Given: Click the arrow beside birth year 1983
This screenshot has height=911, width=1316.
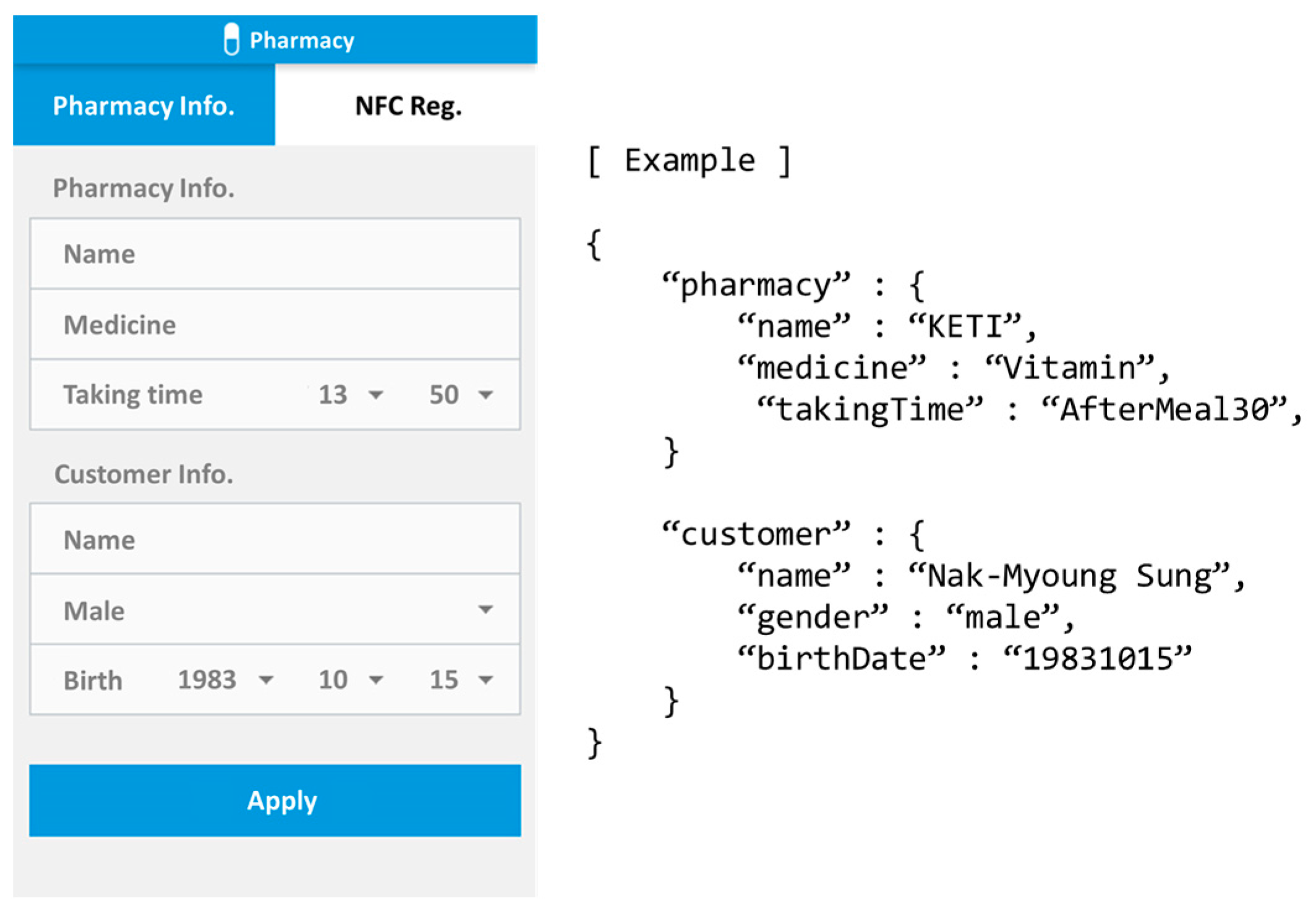Looking at the screenshot, I should tap(267, 680).
